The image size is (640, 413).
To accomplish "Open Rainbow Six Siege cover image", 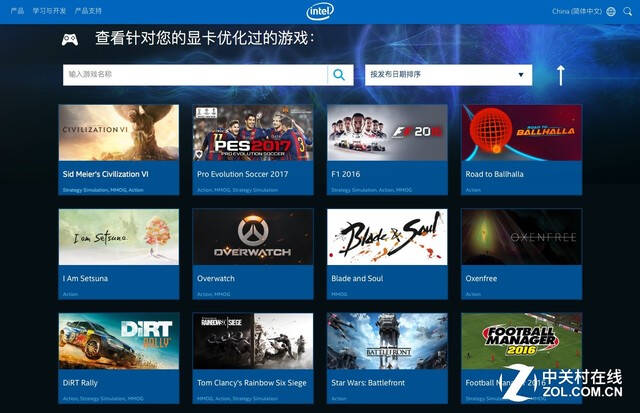I will tap(253, 341).
